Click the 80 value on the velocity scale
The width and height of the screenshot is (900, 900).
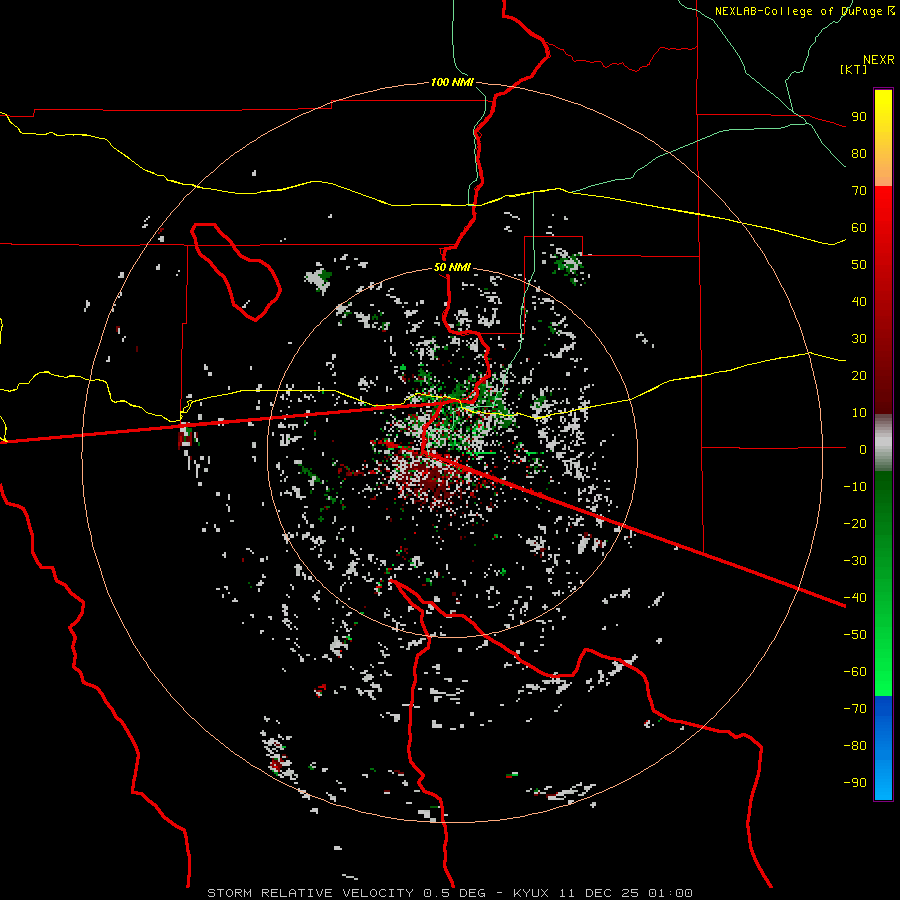click(x=859, y=154)
